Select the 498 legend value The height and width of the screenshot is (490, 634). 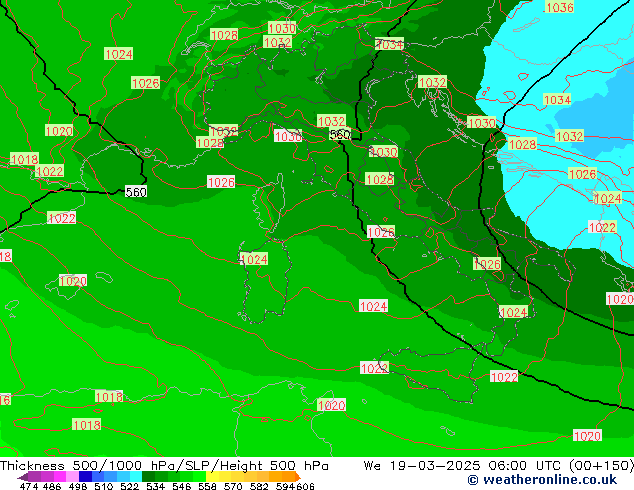tap(76, 486)
